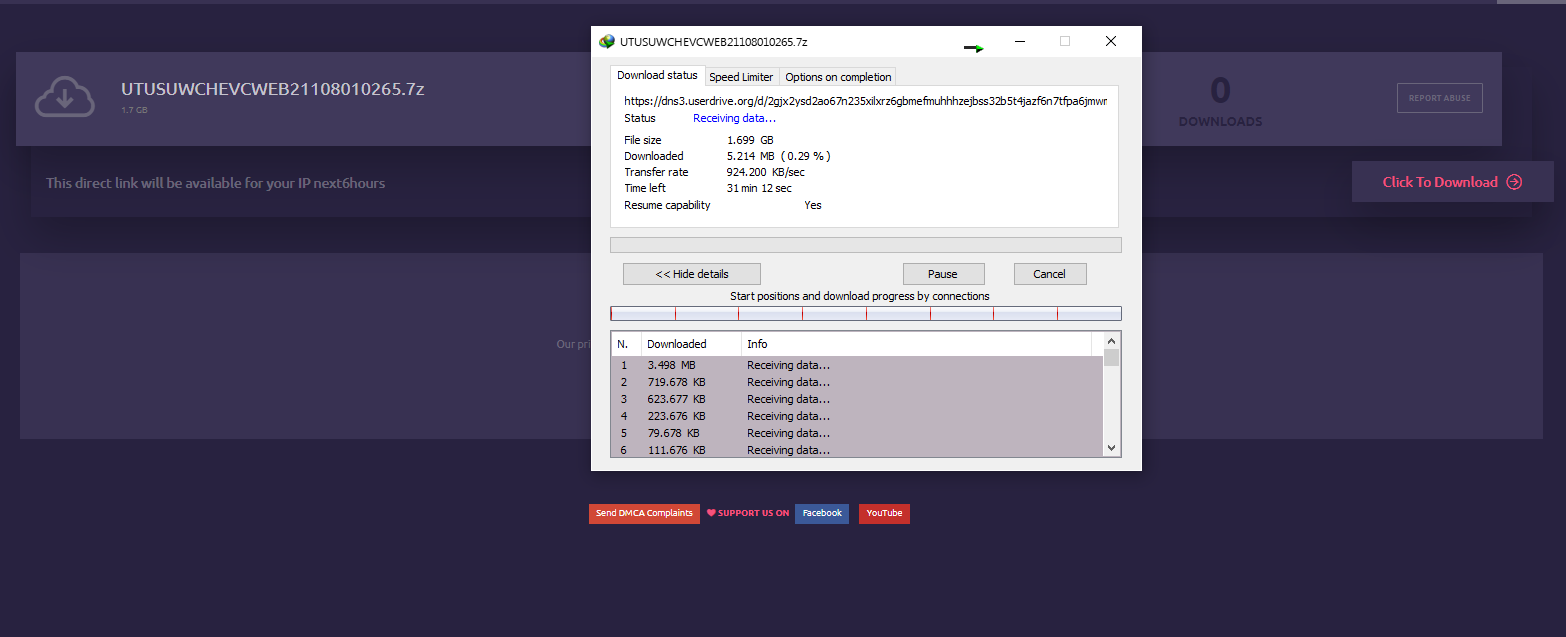Image resolution: width=1566 pixels, height=637 pixels.
Task: Click the direct link availability notice text
Action: (x=215, y=183)
